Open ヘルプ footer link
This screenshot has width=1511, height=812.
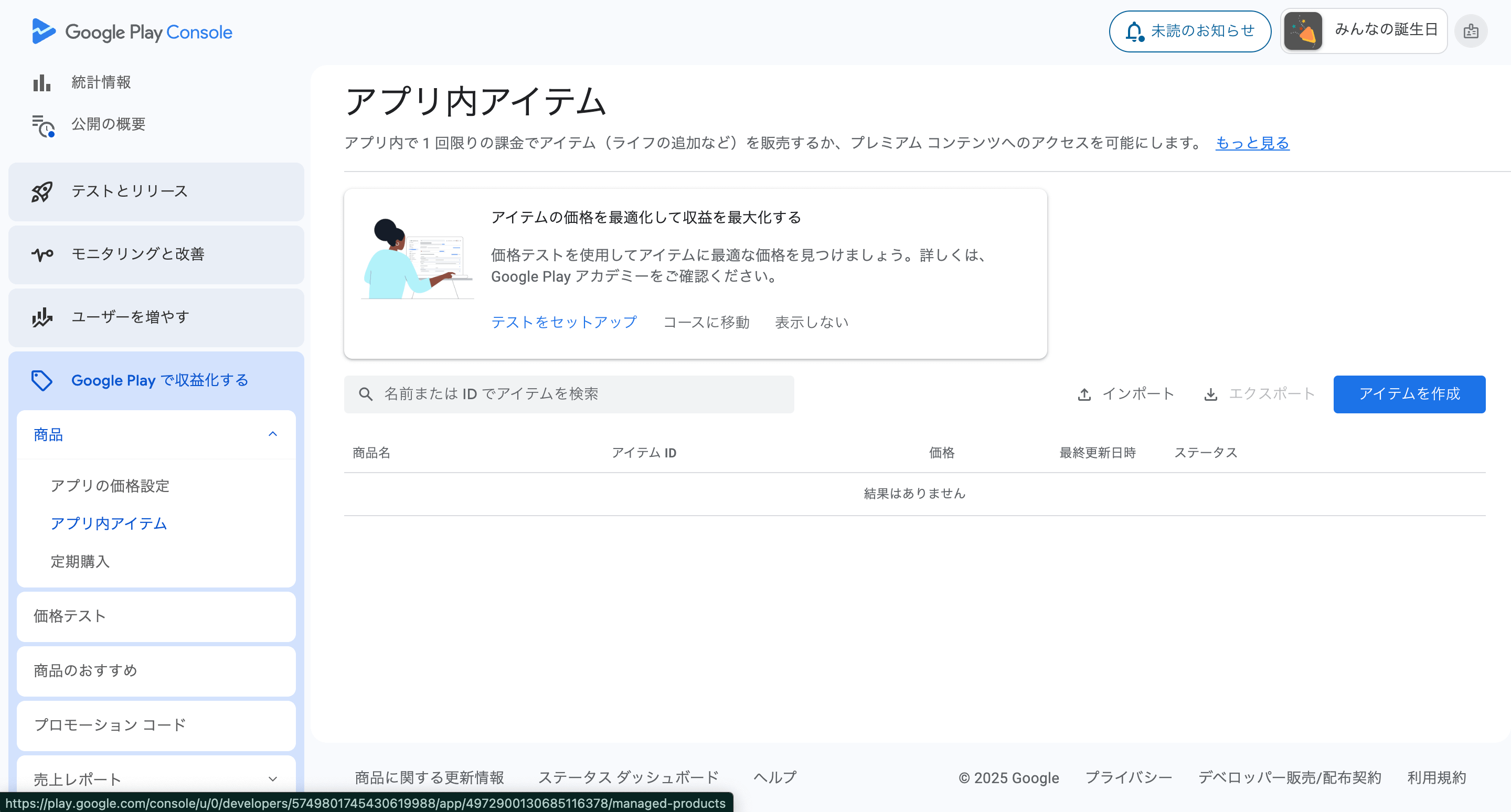(775, 777)
